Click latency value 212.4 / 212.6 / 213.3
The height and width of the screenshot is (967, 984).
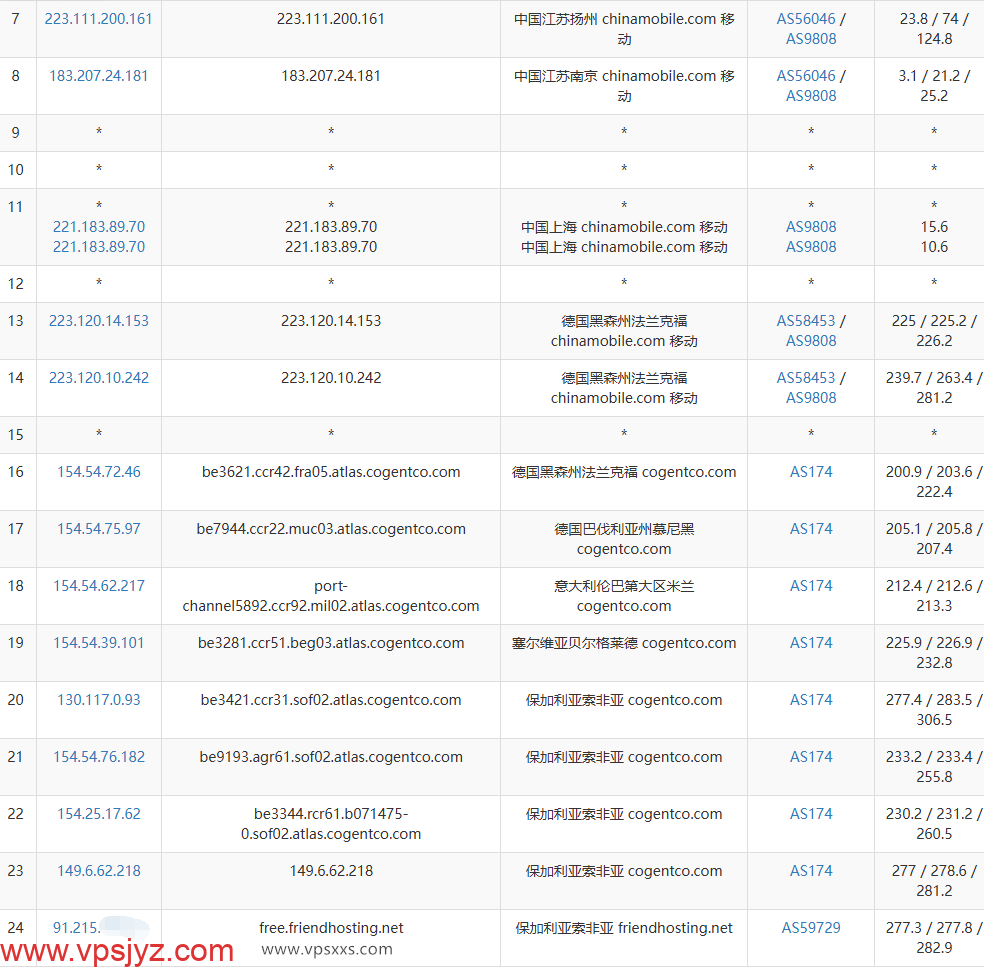934,596
